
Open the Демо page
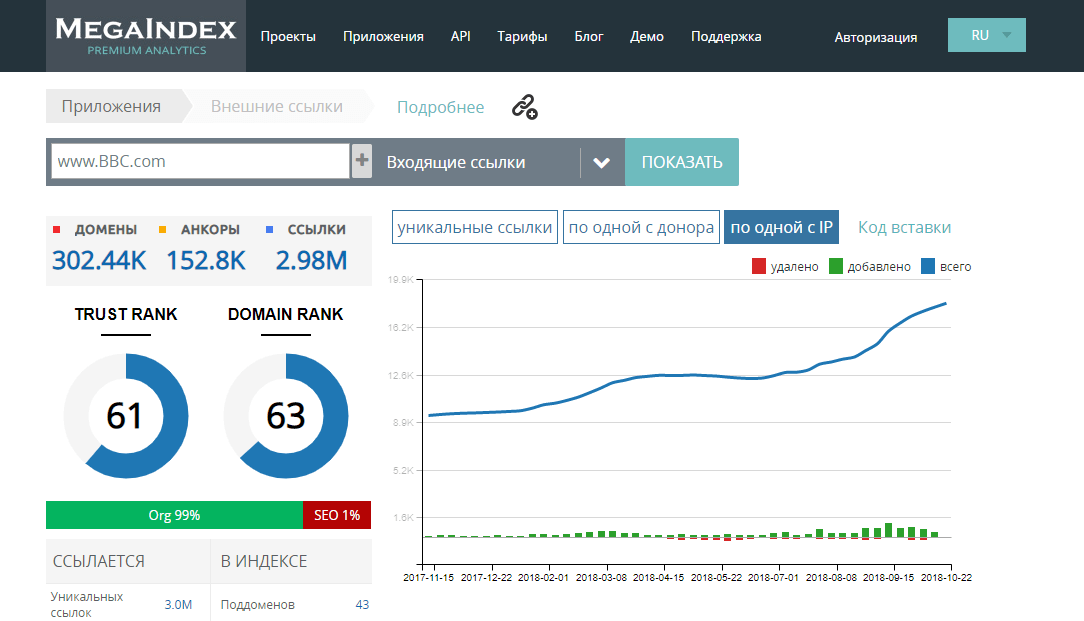(647, 37)
